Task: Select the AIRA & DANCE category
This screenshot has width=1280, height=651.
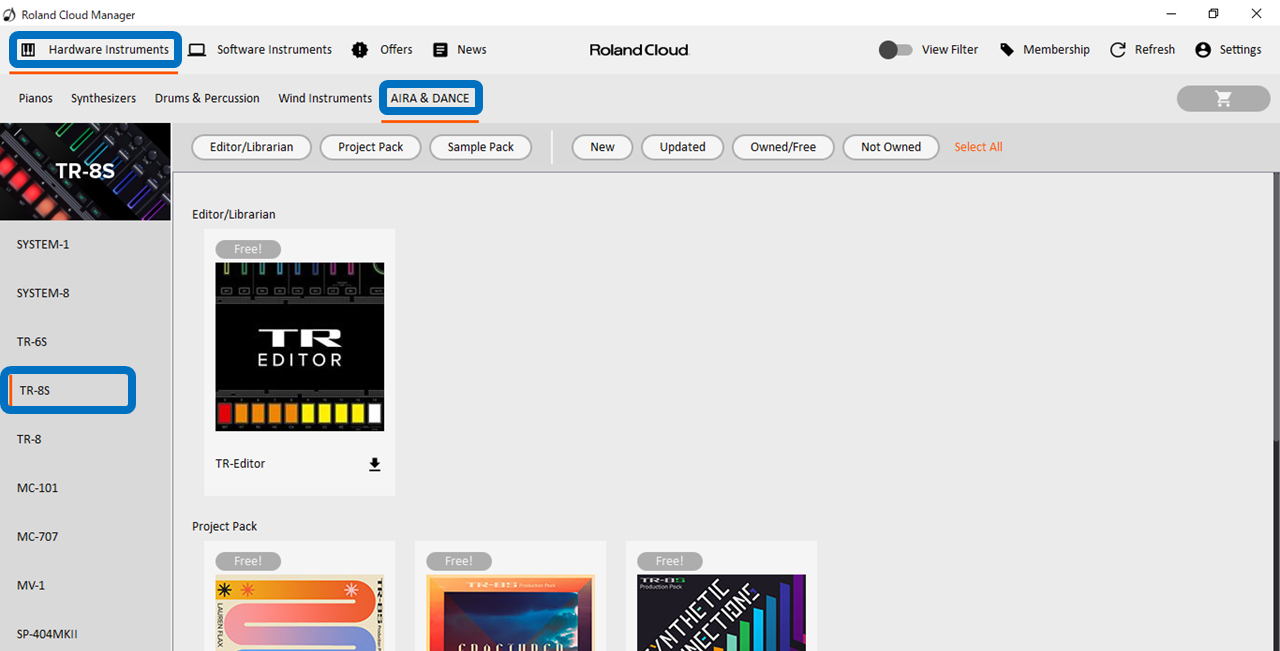Action: [430, 98]
